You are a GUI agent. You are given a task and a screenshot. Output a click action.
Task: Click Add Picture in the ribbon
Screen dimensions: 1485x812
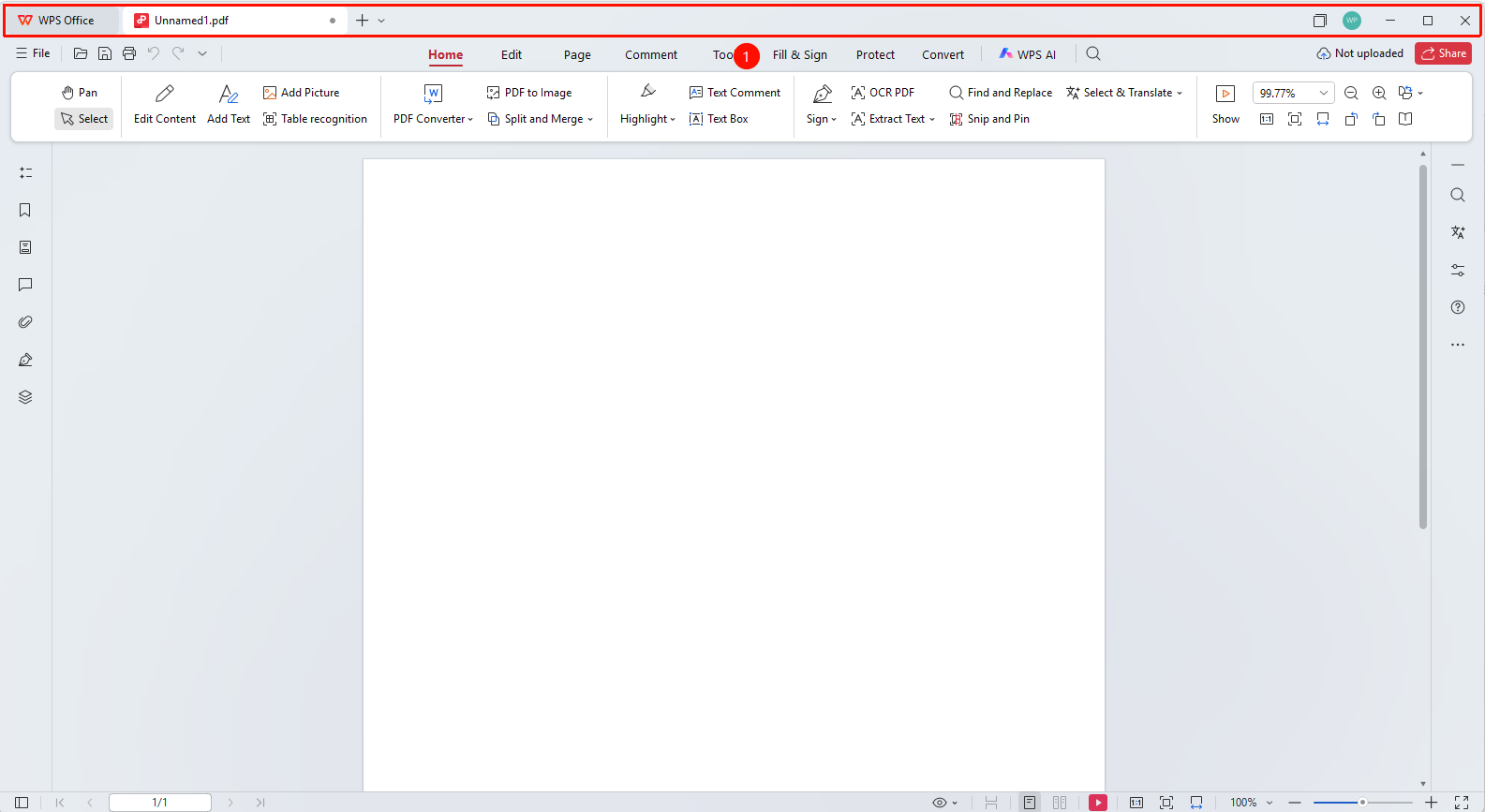pyautogui.click(x=301, y=93)
